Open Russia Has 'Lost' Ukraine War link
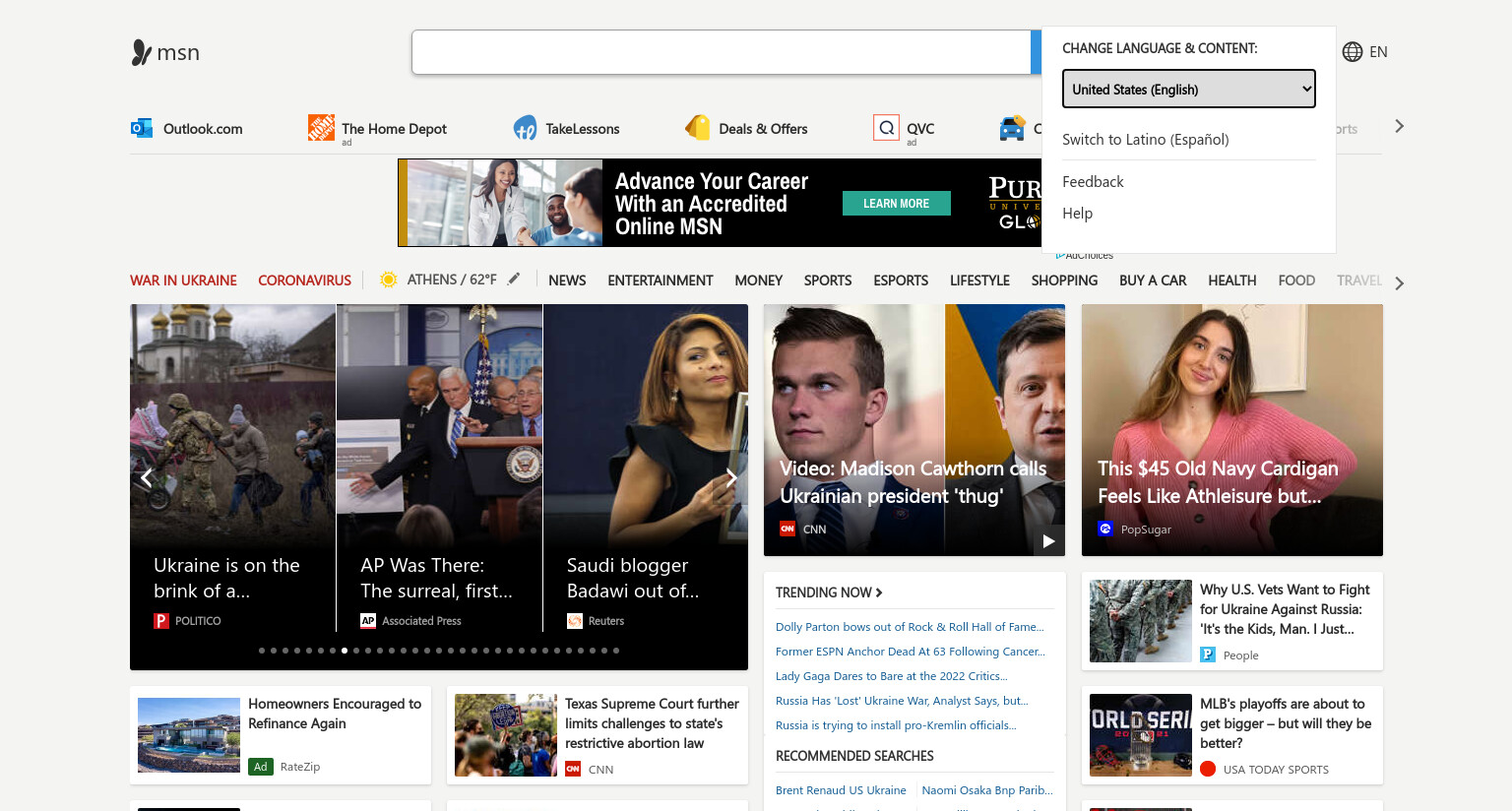Screen dimensions: 1512x811 coord(902,701)
